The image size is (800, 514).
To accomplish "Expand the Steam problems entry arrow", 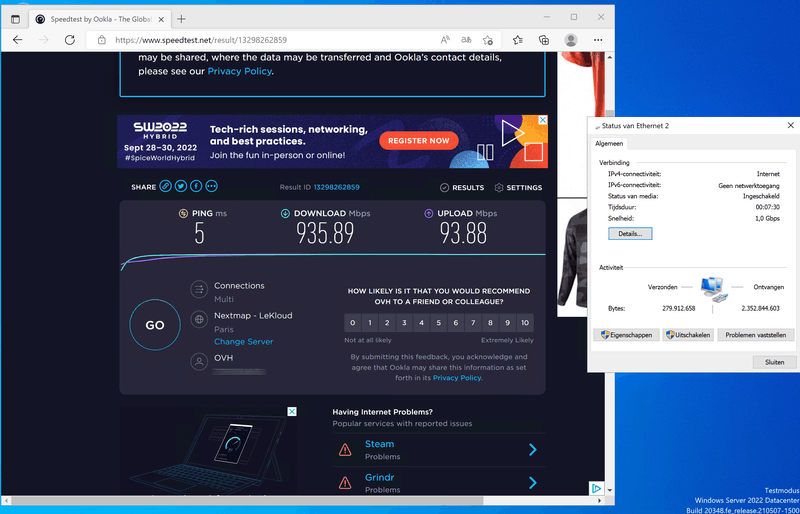I will coord(533,449).
